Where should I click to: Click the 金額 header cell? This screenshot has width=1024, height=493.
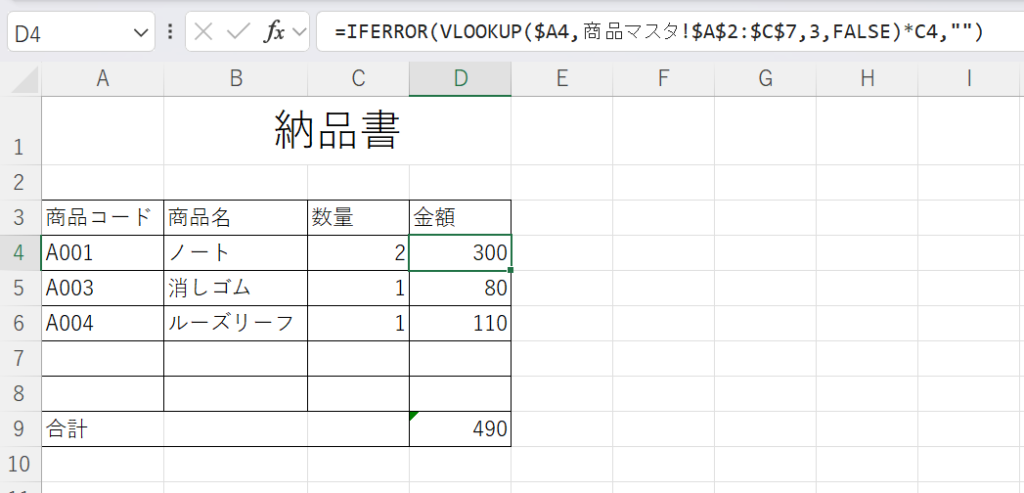460,217
